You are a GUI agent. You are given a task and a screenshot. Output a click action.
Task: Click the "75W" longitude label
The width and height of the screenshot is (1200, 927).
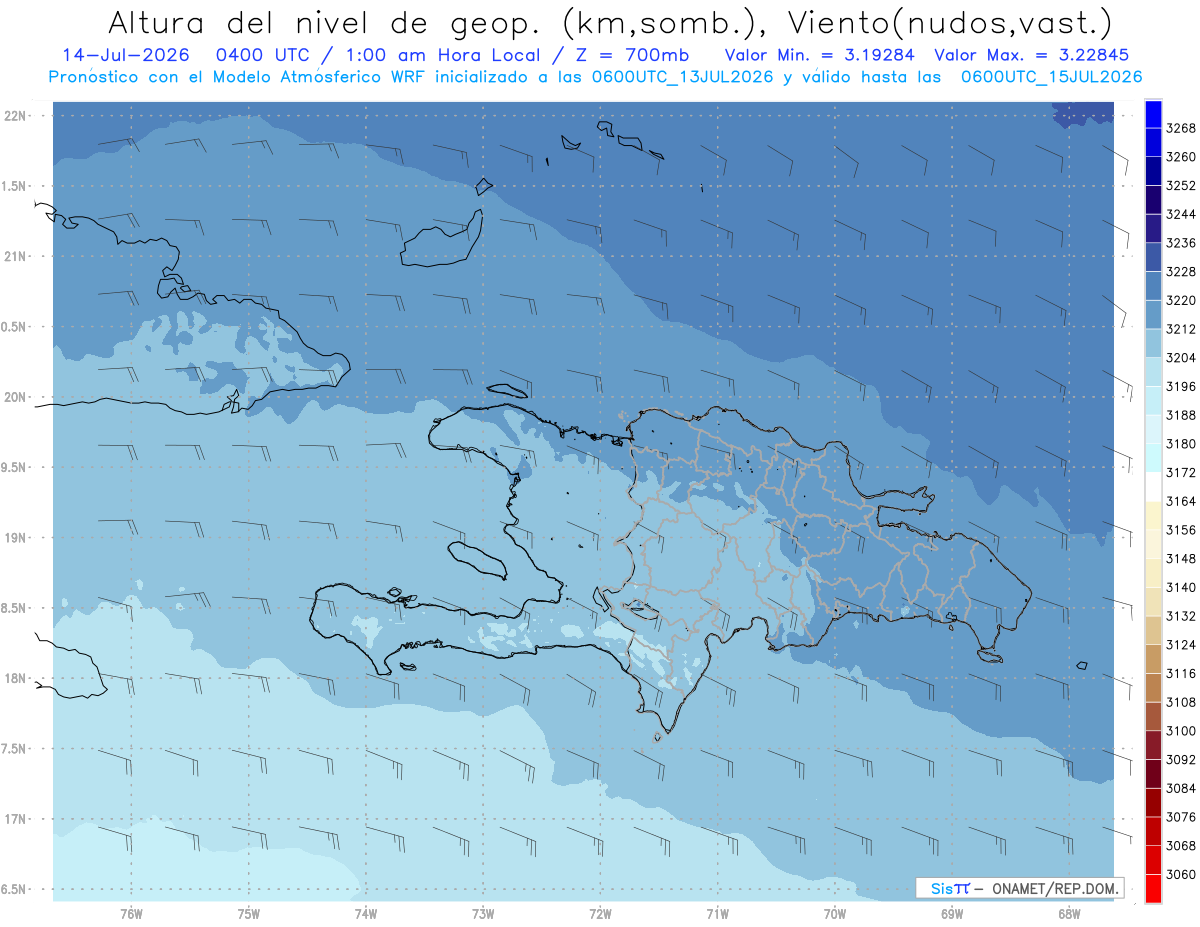click(248, 914)
